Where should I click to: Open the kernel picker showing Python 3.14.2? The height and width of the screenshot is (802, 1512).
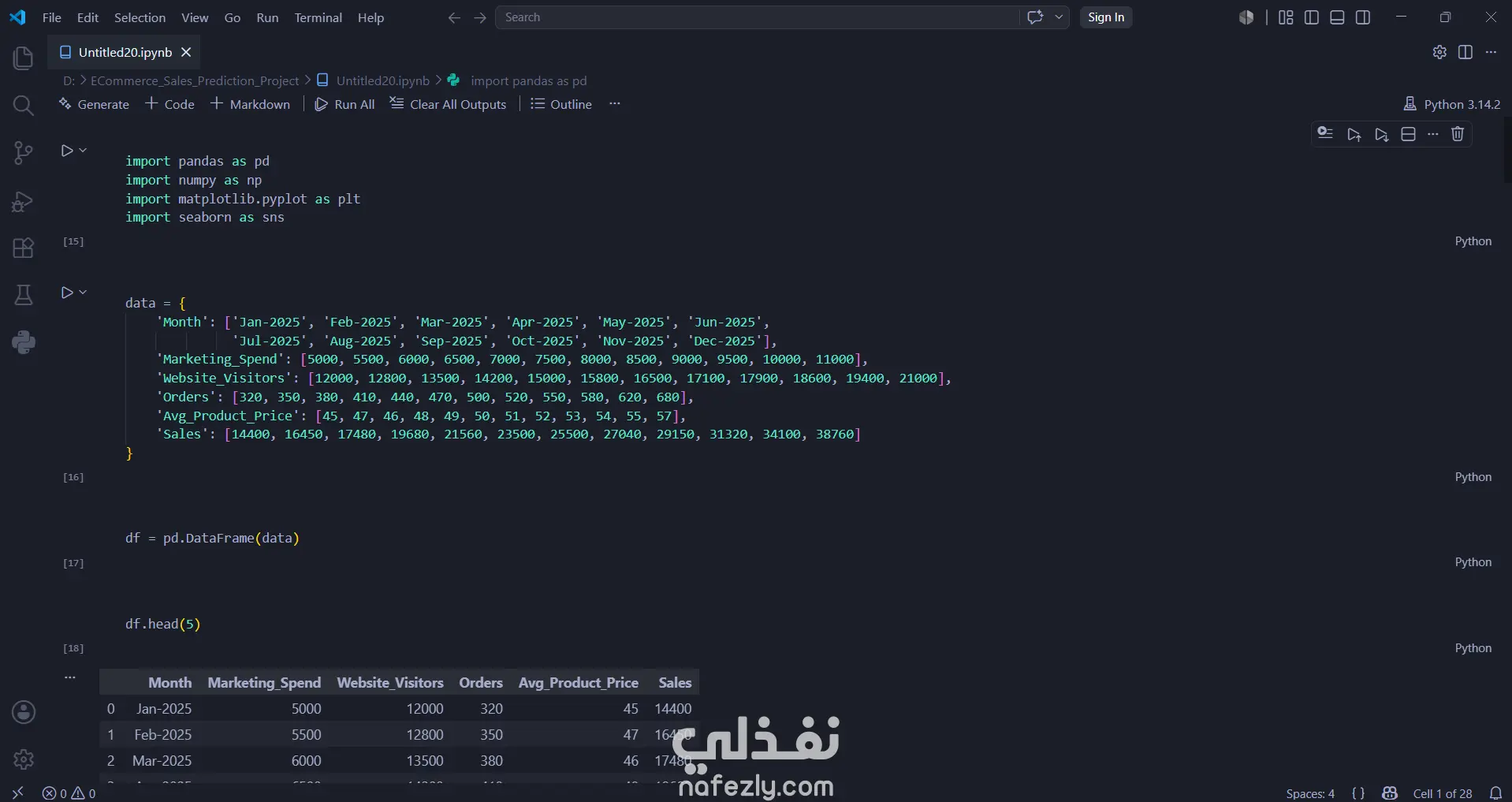click(x=1452, y=104)
